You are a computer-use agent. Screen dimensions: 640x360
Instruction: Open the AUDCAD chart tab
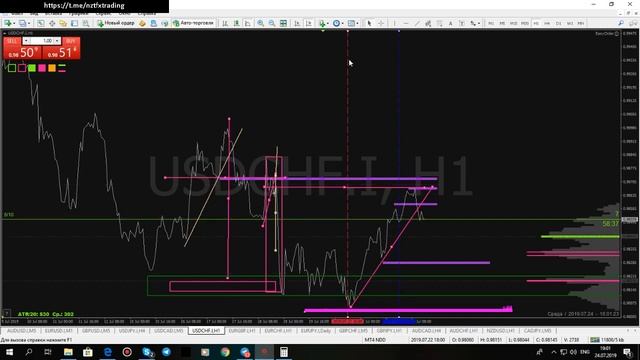426,331
